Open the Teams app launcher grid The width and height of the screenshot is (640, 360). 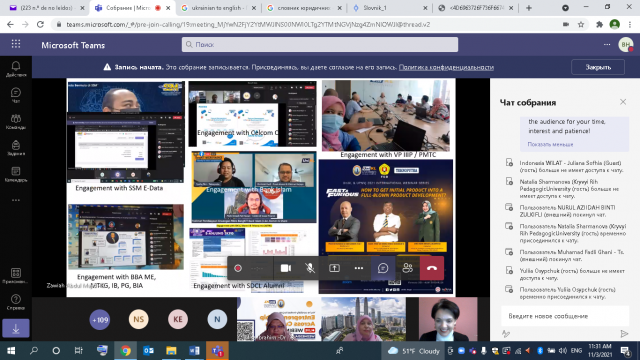click(x=16, y=44)
